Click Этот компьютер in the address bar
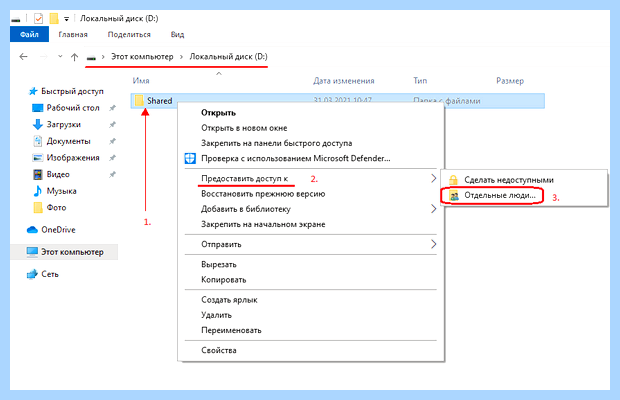Image resolution: width=620 pixels, height=400 pixels. pyautogui.click(x=142, y=57)
